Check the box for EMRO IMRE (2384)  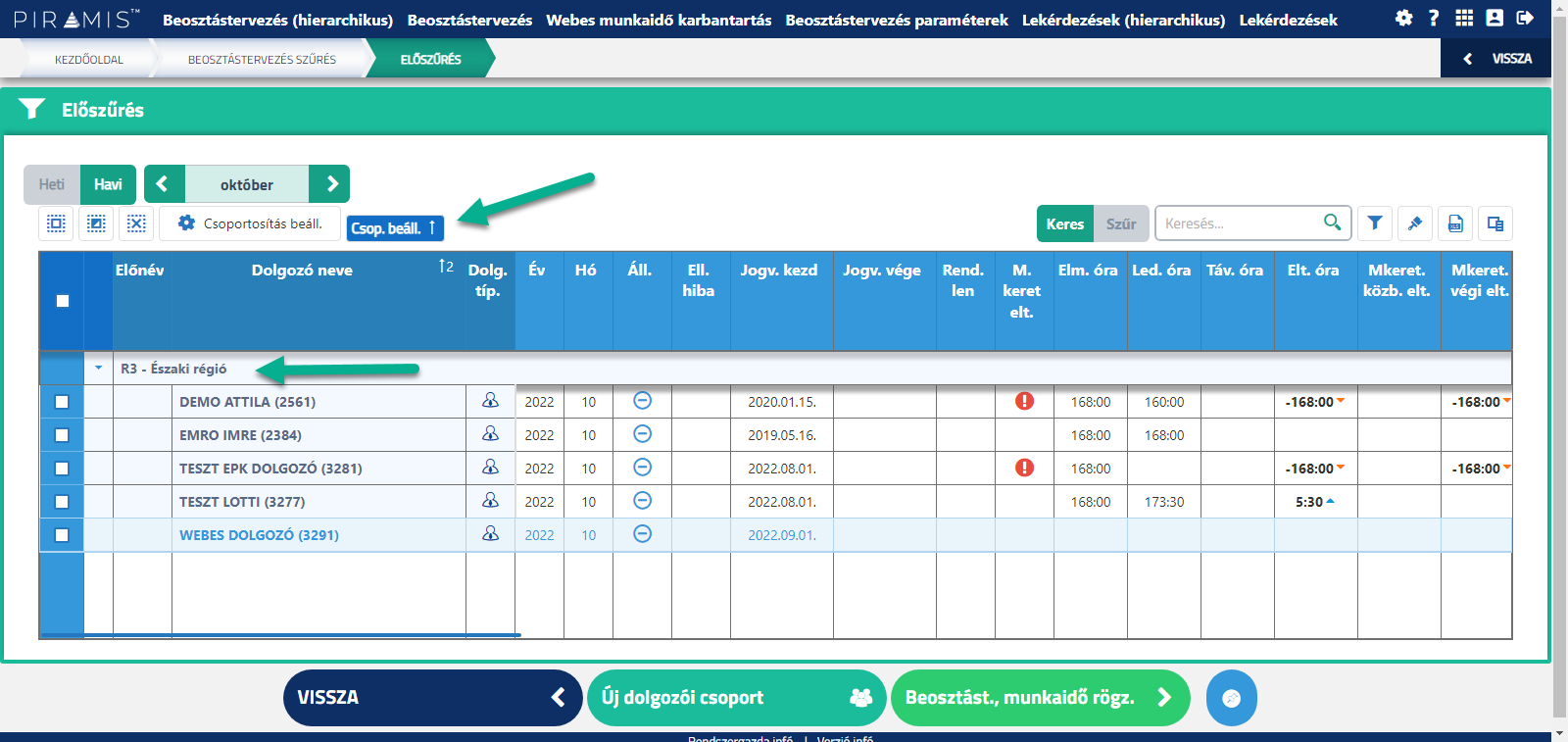[62, 435]
